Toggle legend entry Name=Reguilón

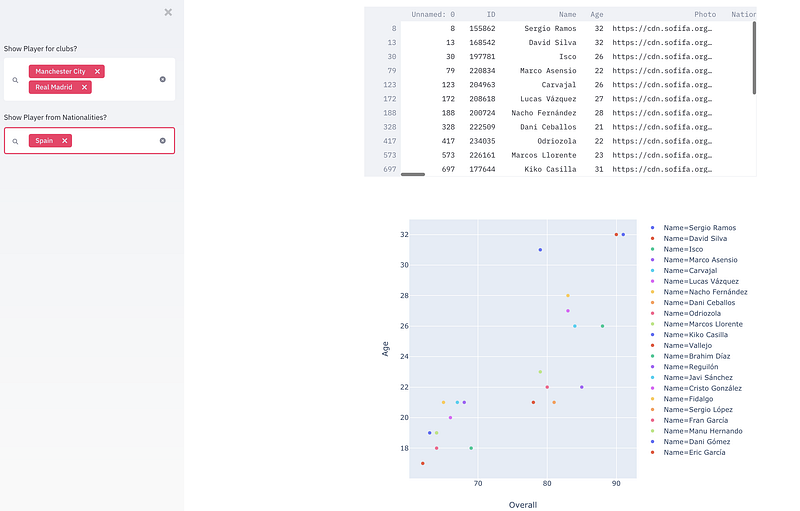tap(690, 367)
